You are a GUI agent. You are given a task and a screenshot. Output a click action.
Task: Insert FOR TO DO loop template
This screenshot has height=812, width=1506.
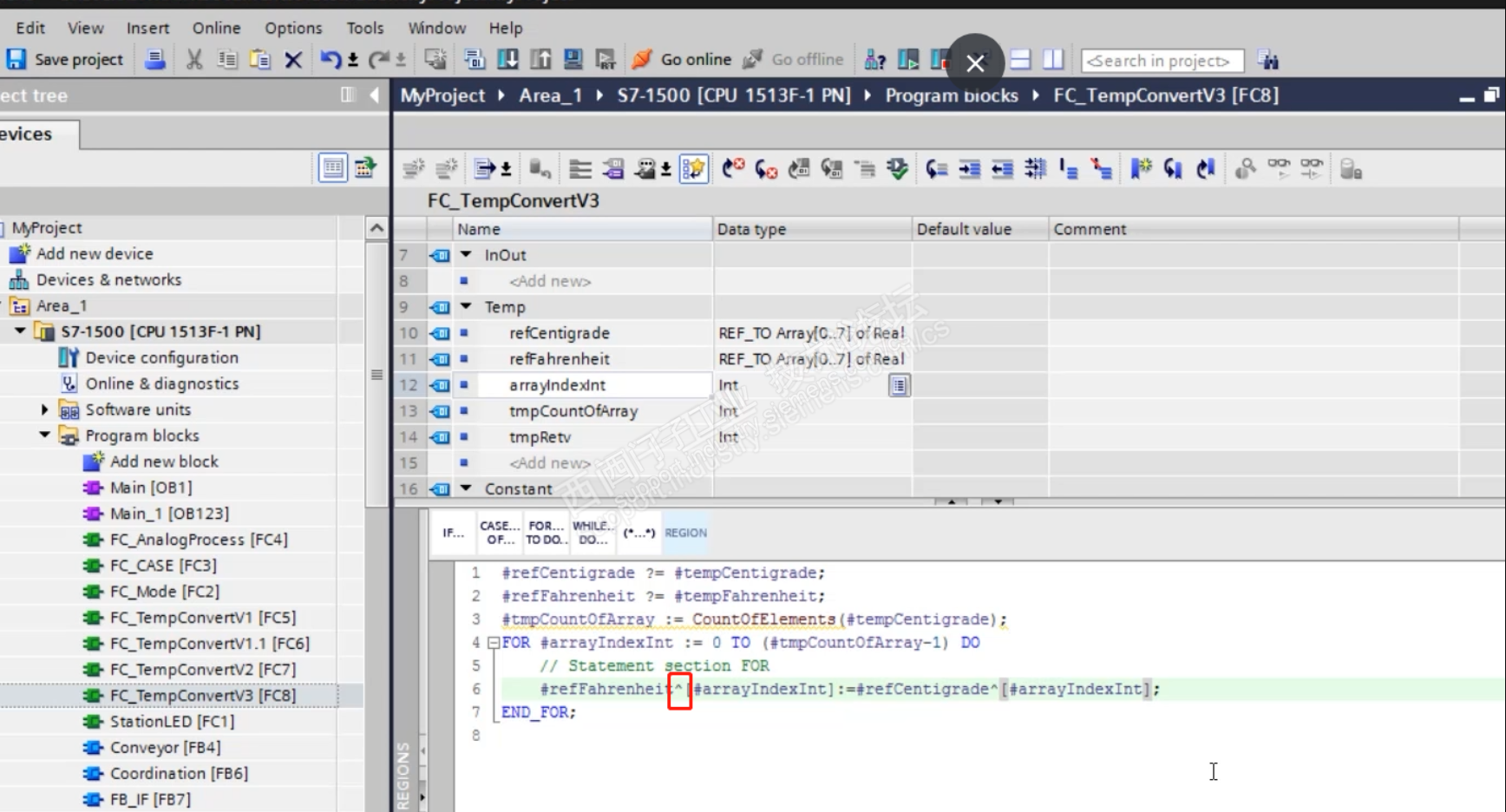546,533
